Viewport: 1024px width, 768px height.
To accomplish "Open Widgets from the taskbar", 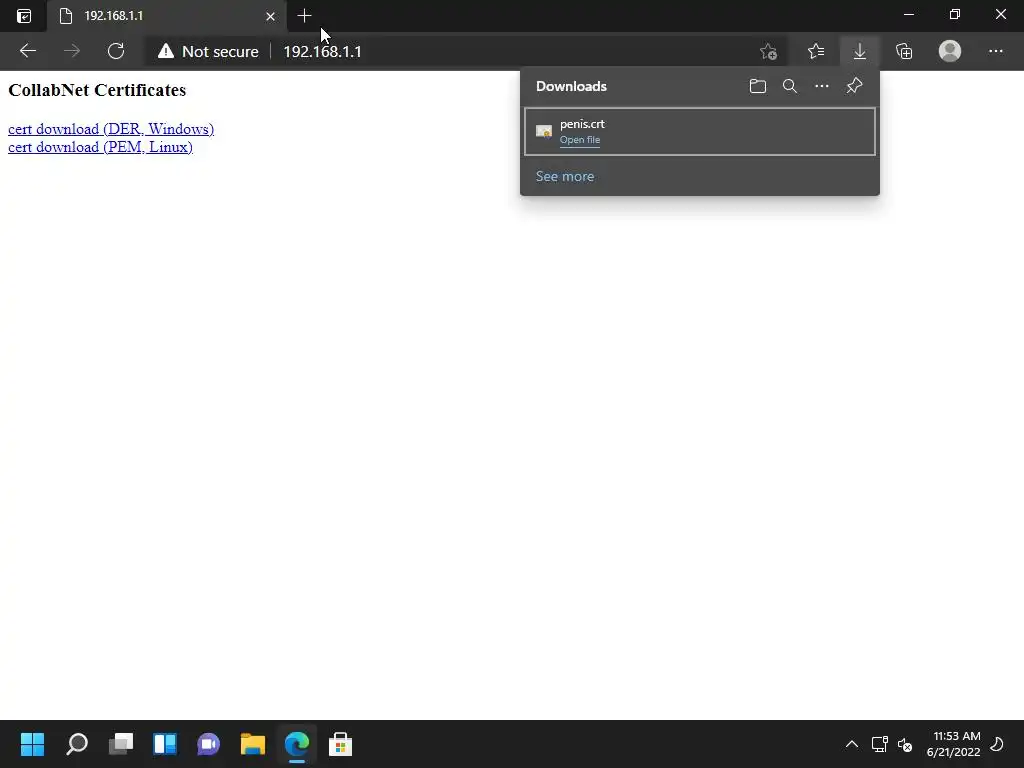I will point(165,744).
